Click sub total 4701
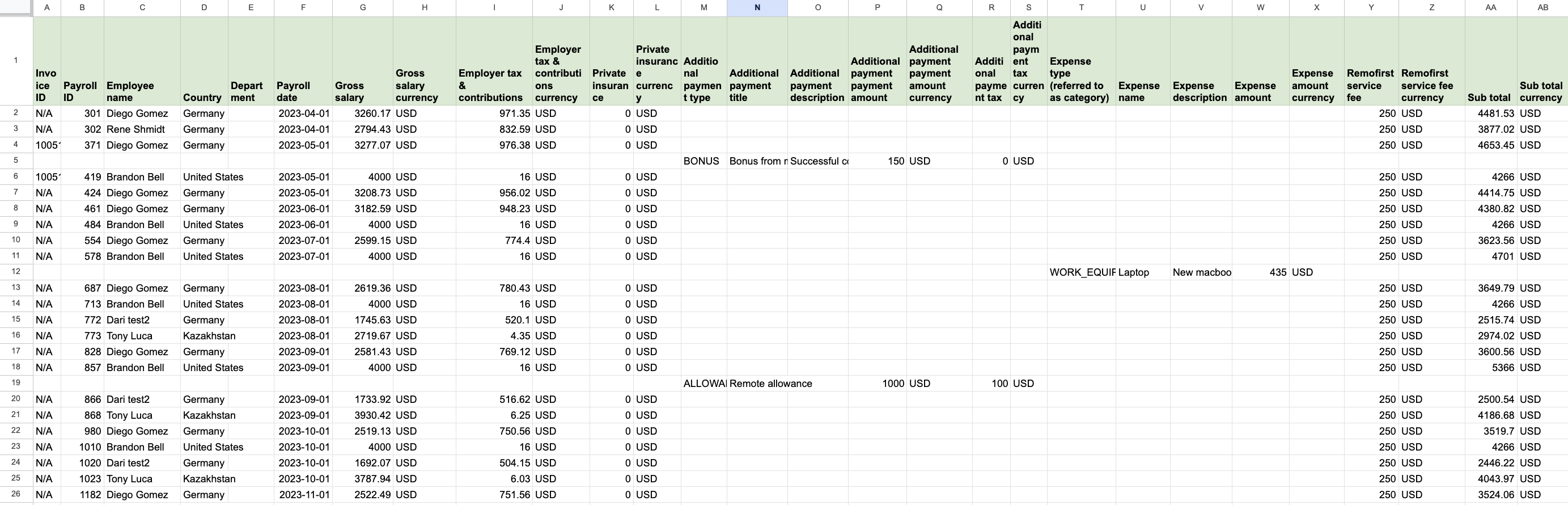The image size is (1568, 505). click(x=1491, y=256)
